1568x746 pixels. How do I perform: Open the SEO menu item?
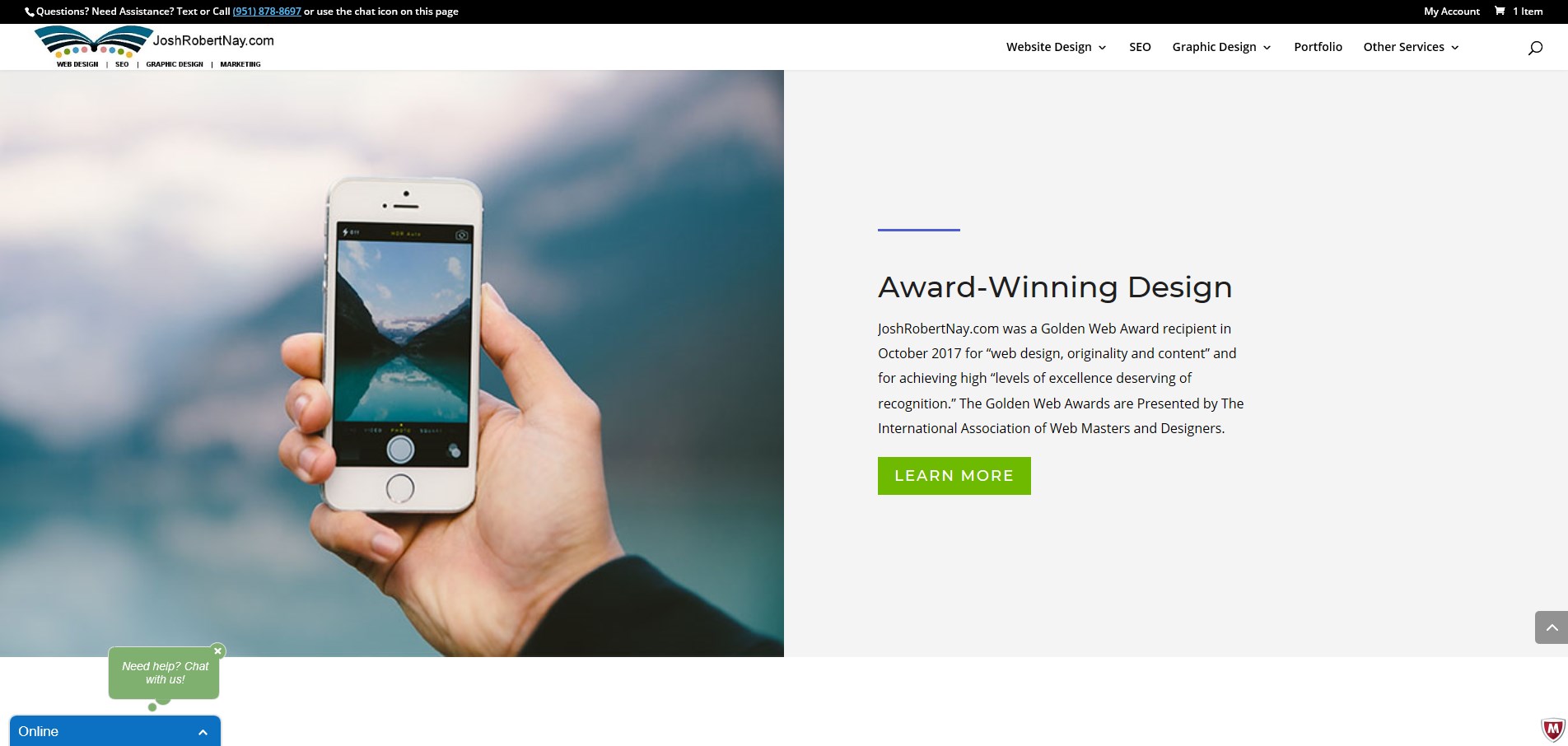1140,47
